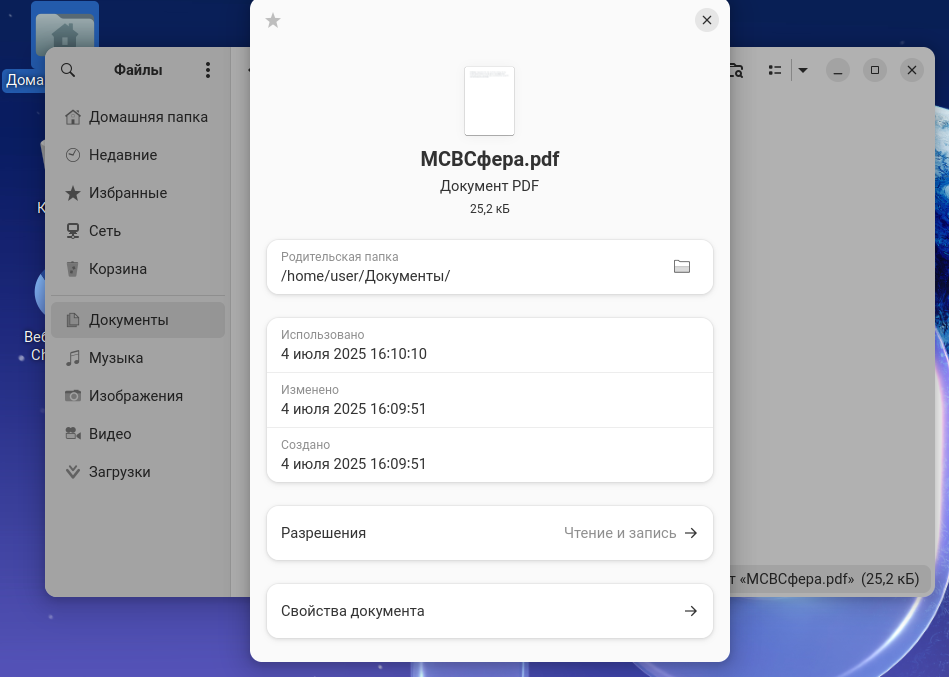
Task: Expand Свойства документа section
Action: coord(489,611)
